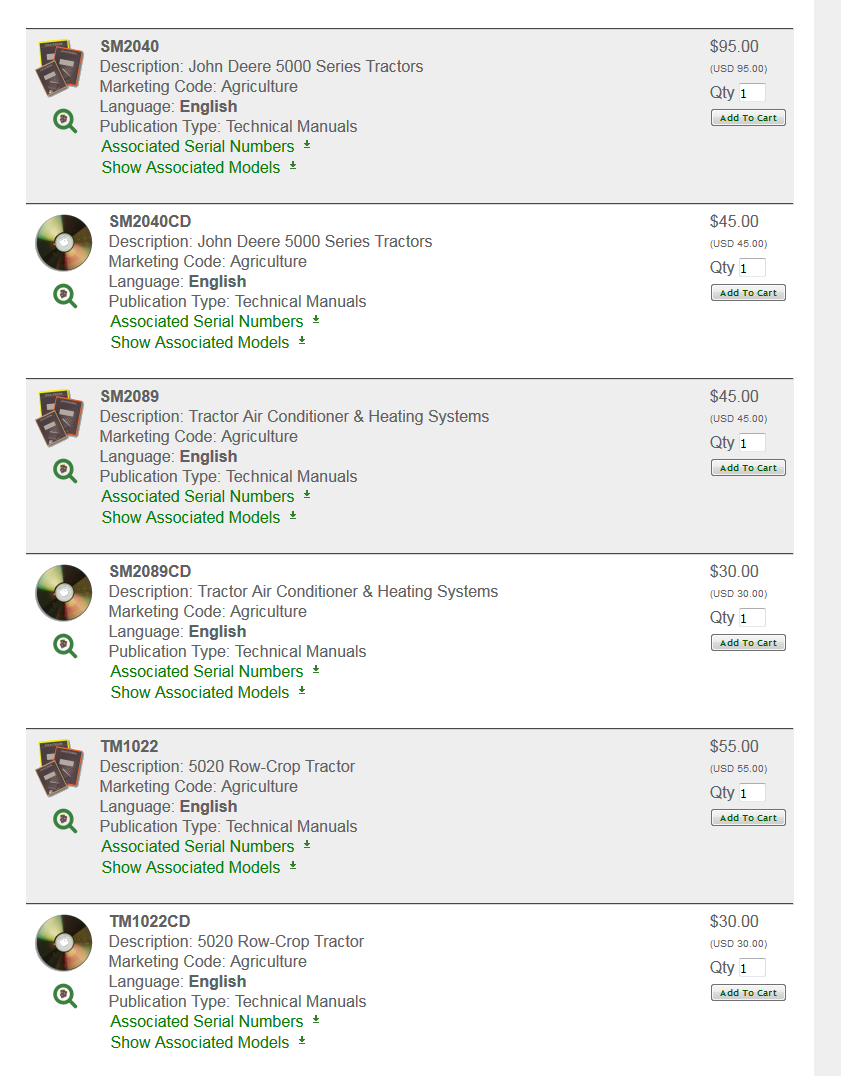Click the magnifier icon under SM2040 manual

coord(65,121)
